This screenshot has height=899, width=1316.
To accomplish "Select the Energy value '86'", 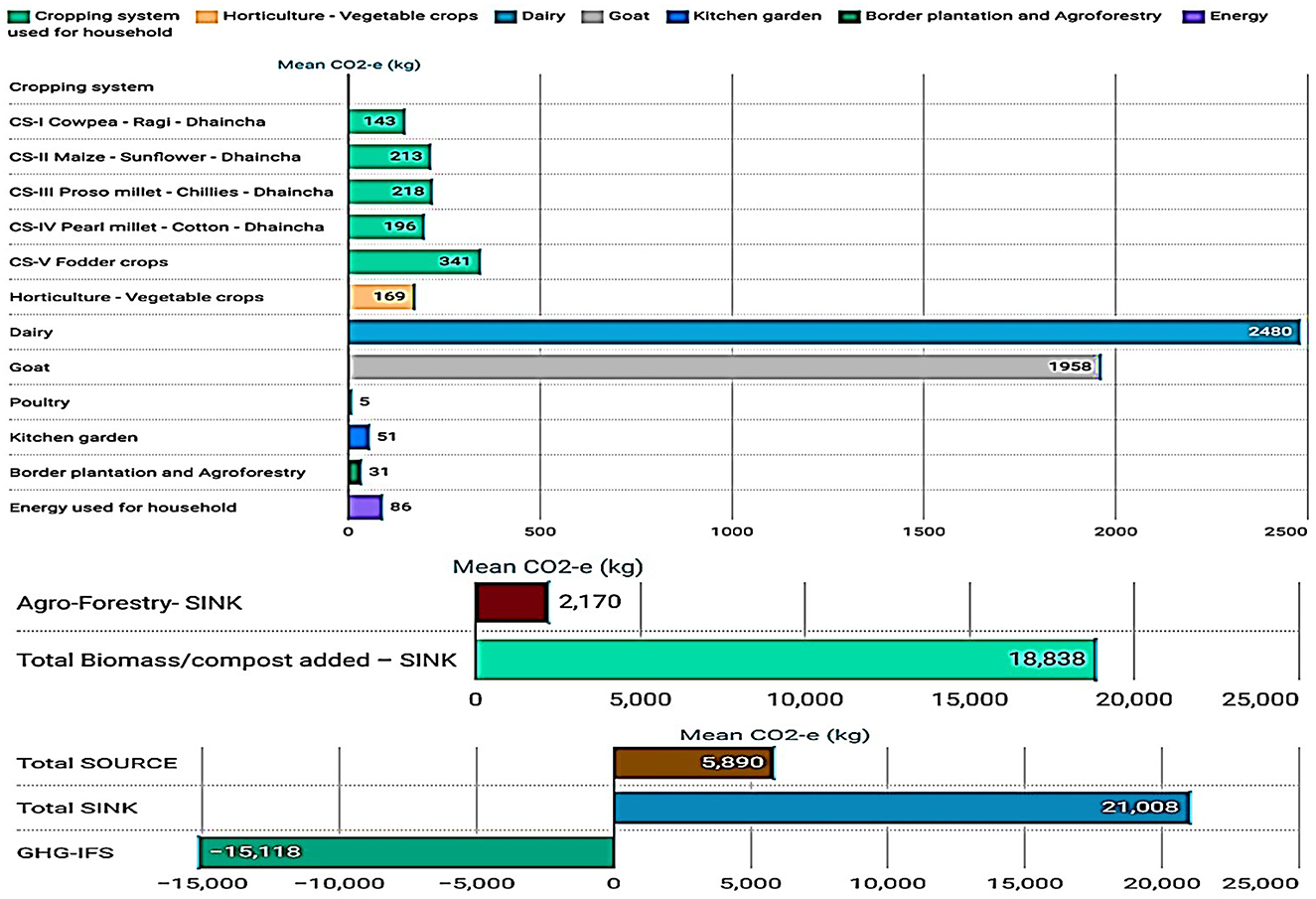I will [400, 507].
